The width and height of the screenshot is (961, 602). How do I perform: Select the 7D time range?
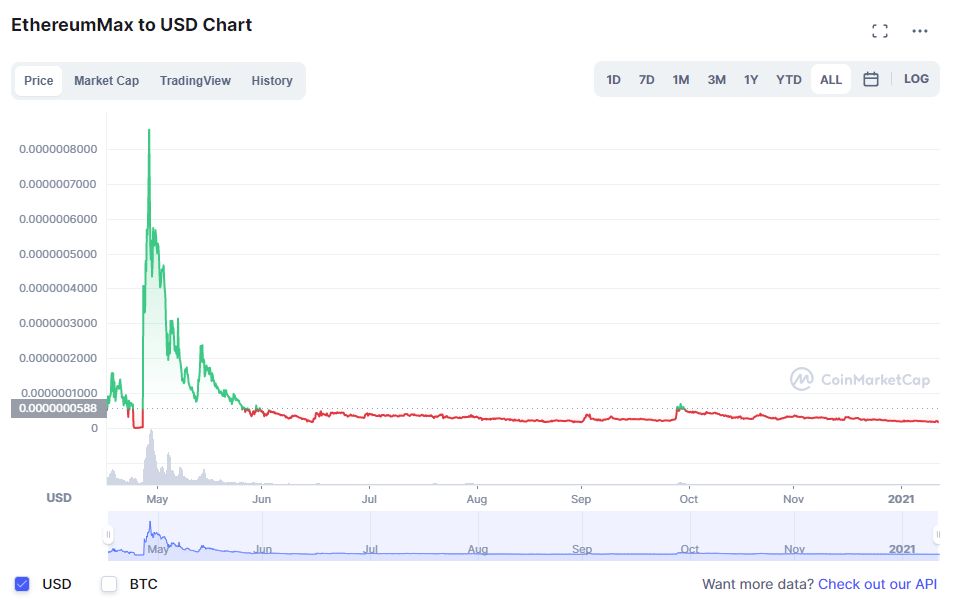[x=646, y=80]
